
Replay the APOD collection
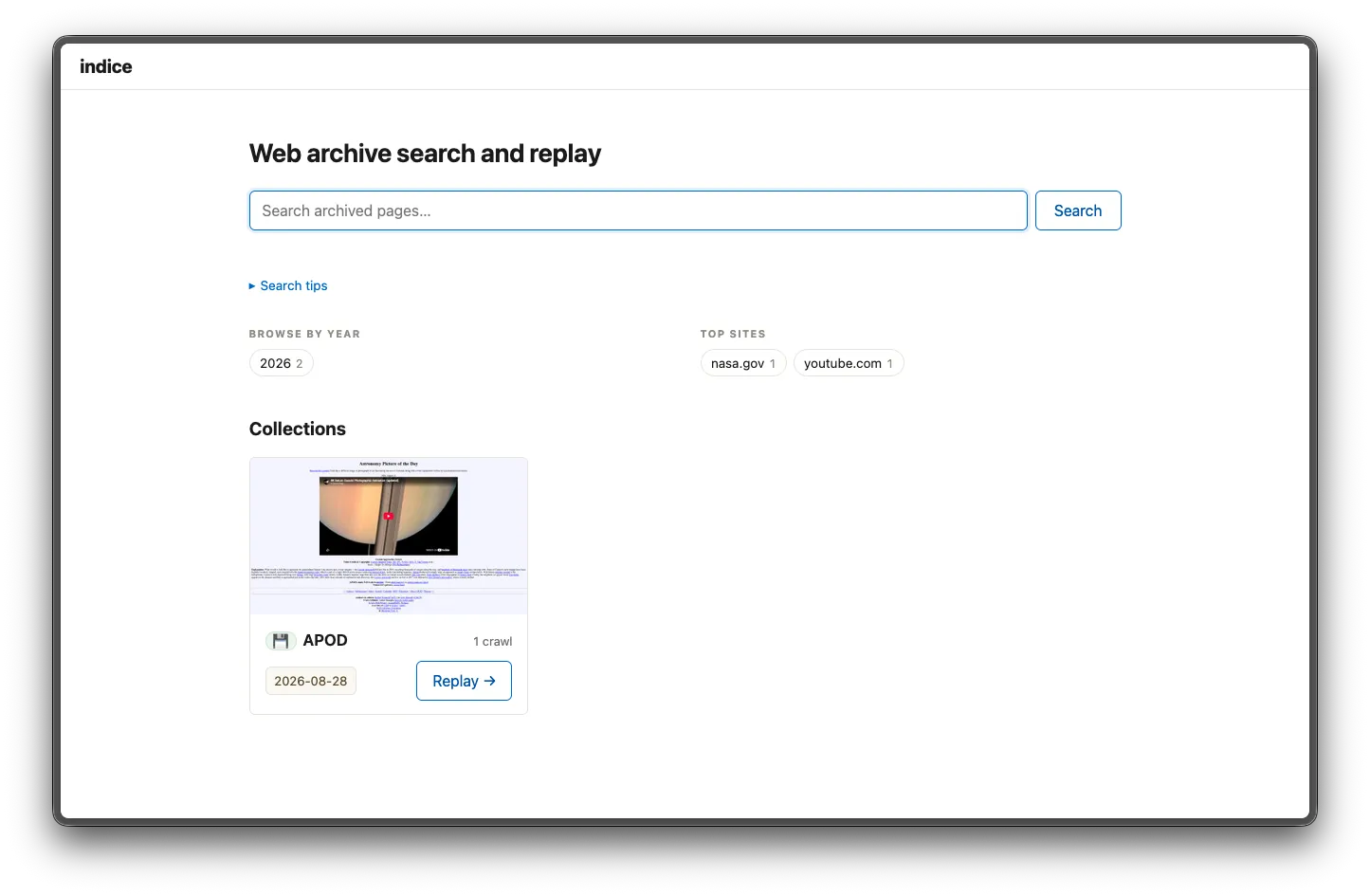point(464,681)
